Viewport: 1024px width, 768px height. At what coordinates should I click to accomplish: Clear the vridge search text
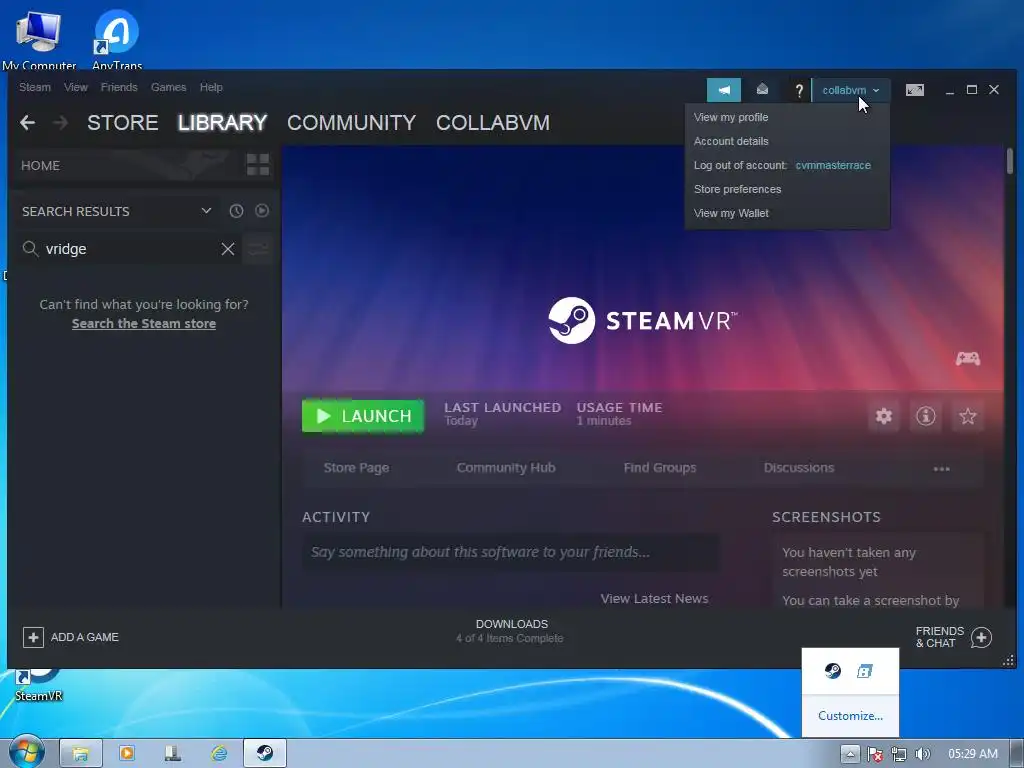tap(227, 249)
